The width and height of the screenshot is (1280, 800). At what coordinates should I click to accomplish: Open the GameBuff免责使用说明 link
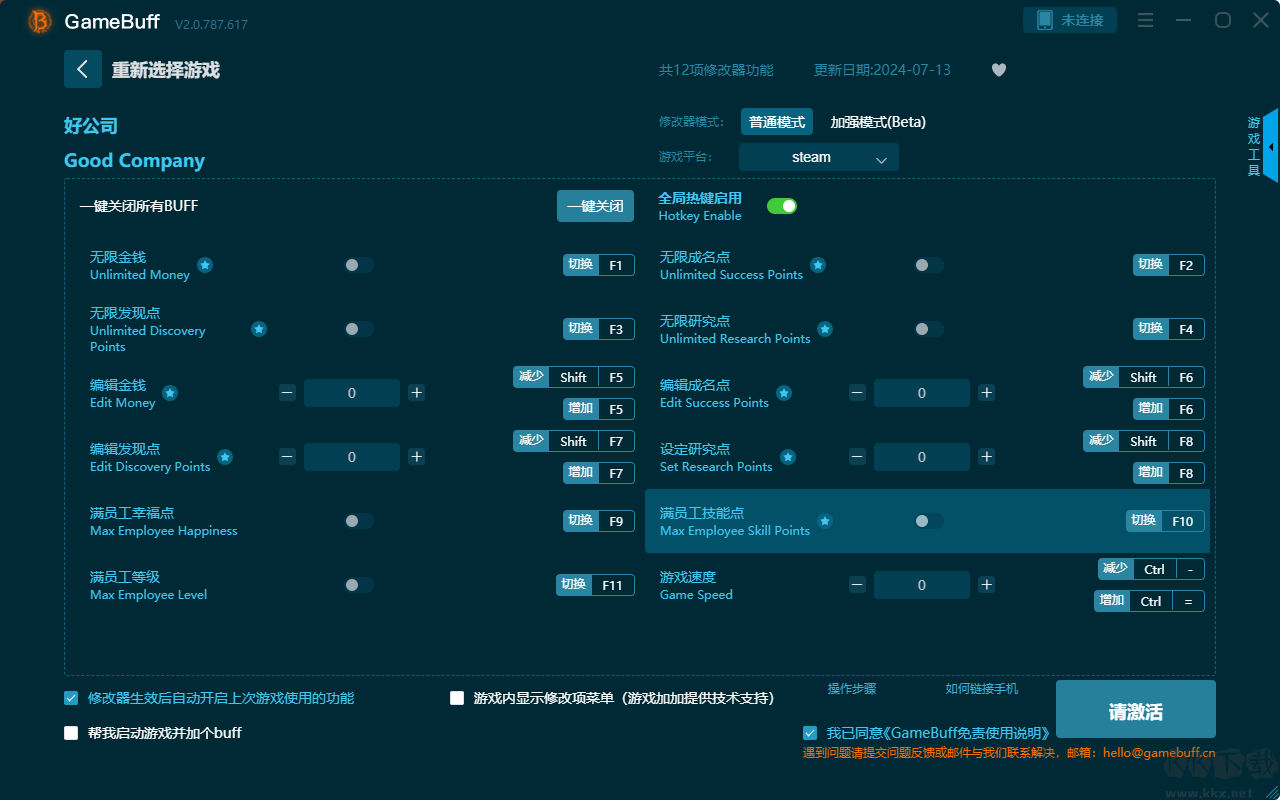click(x=969, y=733)
